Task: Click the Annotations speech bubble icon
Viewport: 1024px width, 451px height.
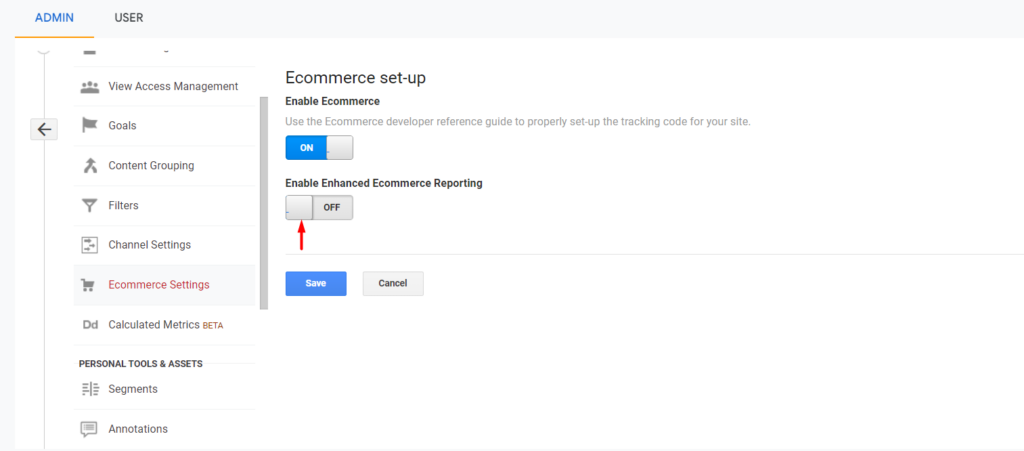Action: click(x=89, y=429)
